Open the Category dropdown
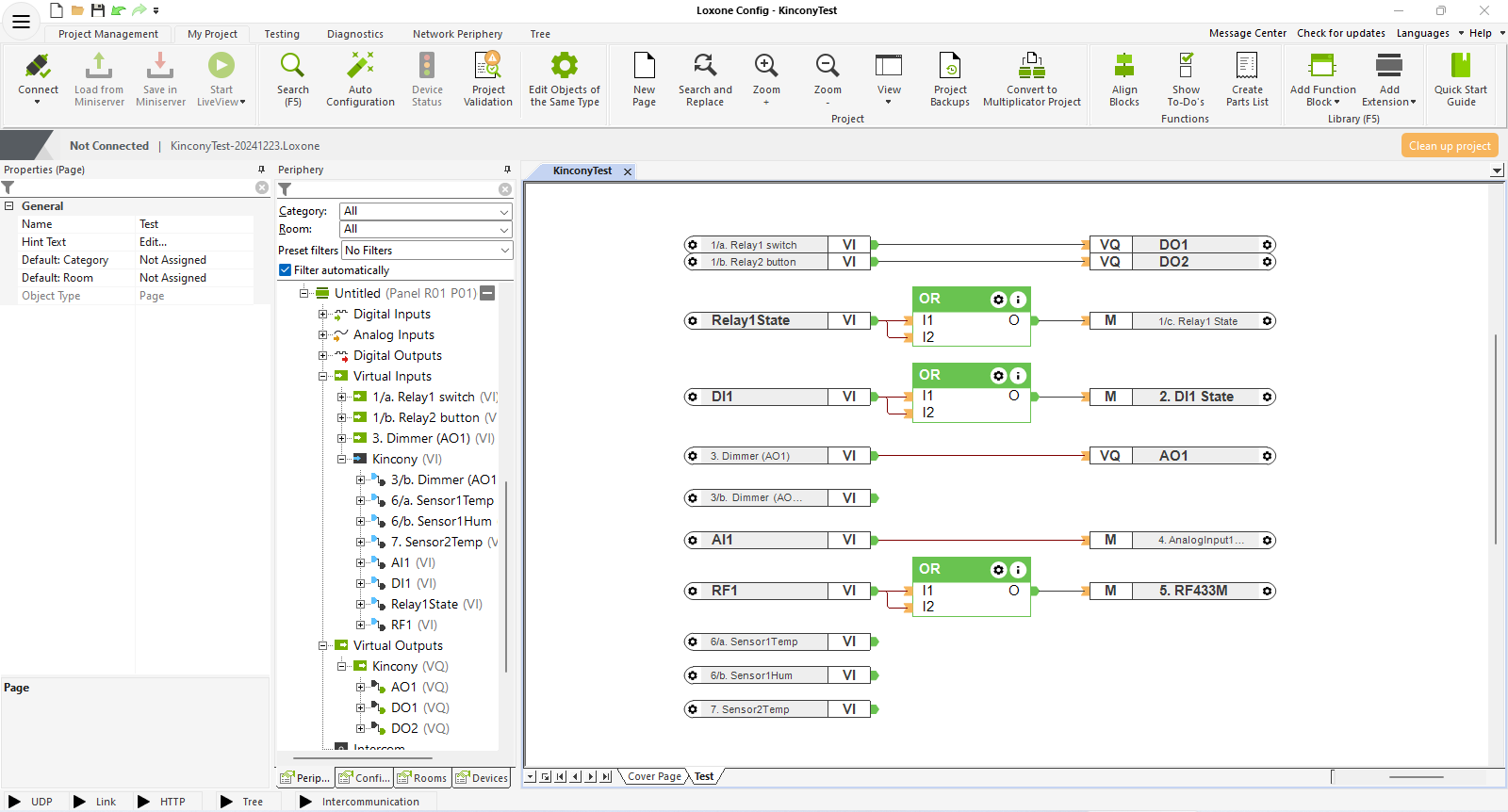This screenshot has width=1508, height=812. [426, 211]
